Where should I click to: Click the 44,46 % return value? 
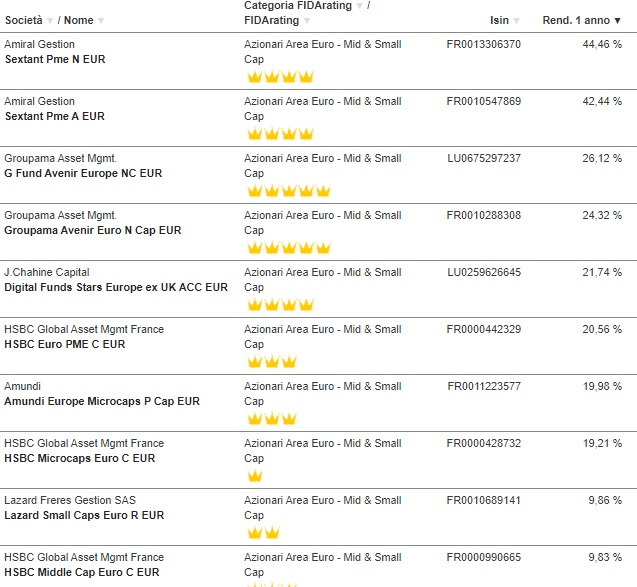pyautogui.click(x=602, y=44)
